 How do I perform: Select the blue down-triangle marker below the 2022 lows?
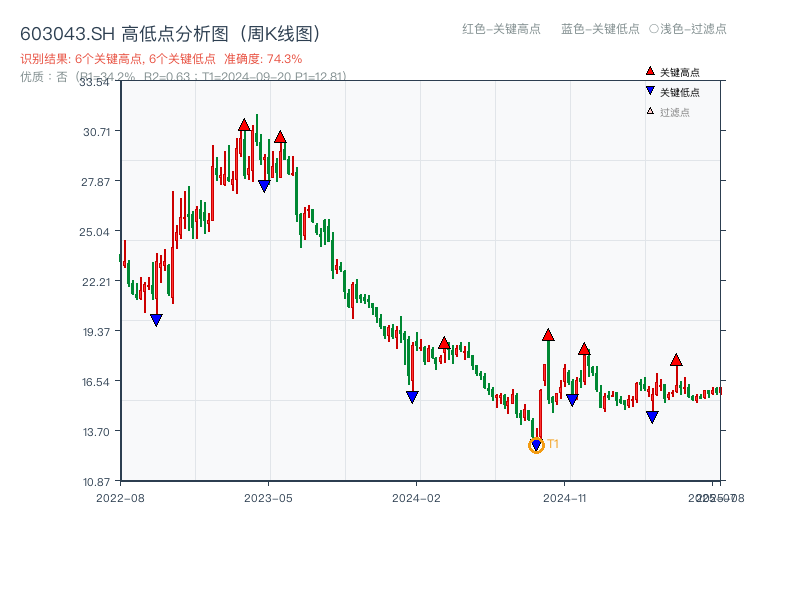pyautogui.click(x=157, y=319)
